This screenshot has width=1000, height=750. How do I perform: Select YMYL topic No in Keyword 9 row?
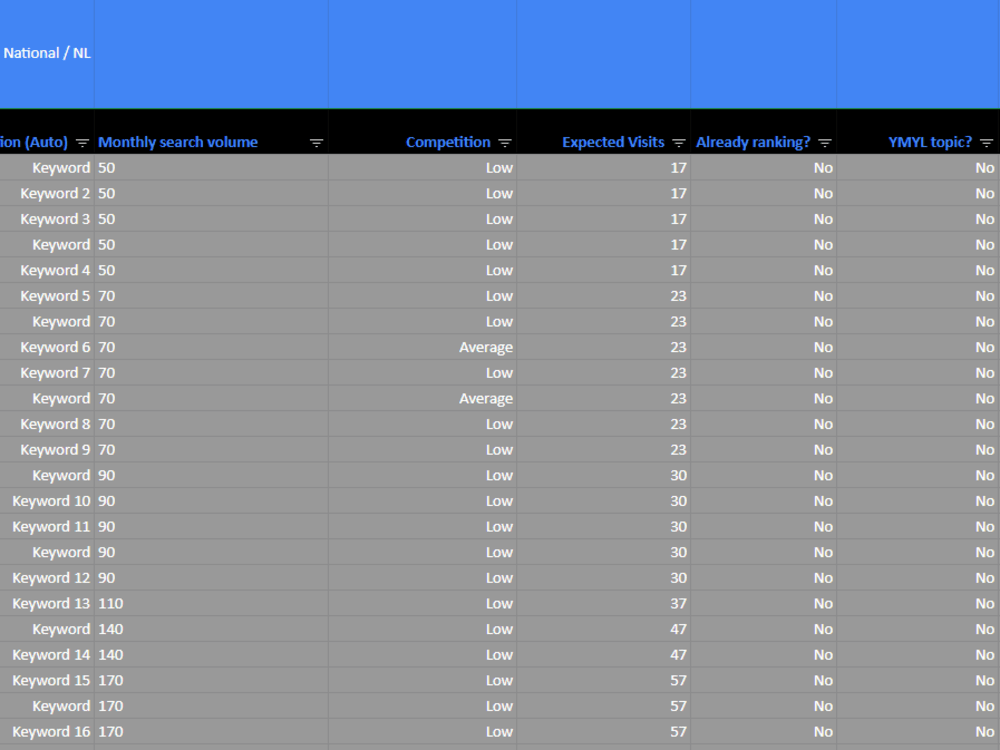point(918,450)
